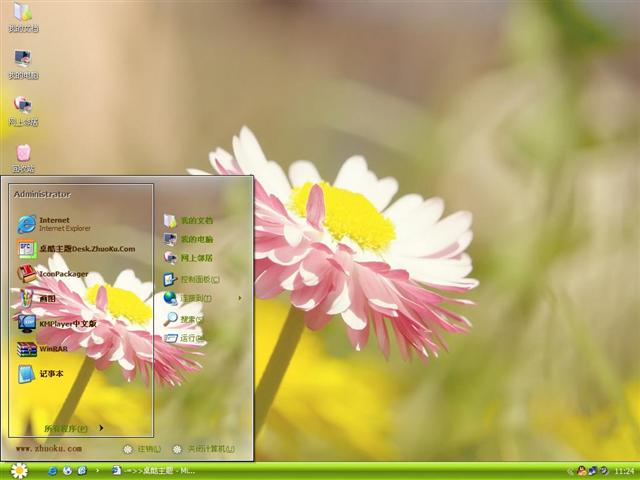Image resolution: width=640 pixels, height=480 pixels.
Task: Click the network monitors tray icon
Action: coord(593,471)
